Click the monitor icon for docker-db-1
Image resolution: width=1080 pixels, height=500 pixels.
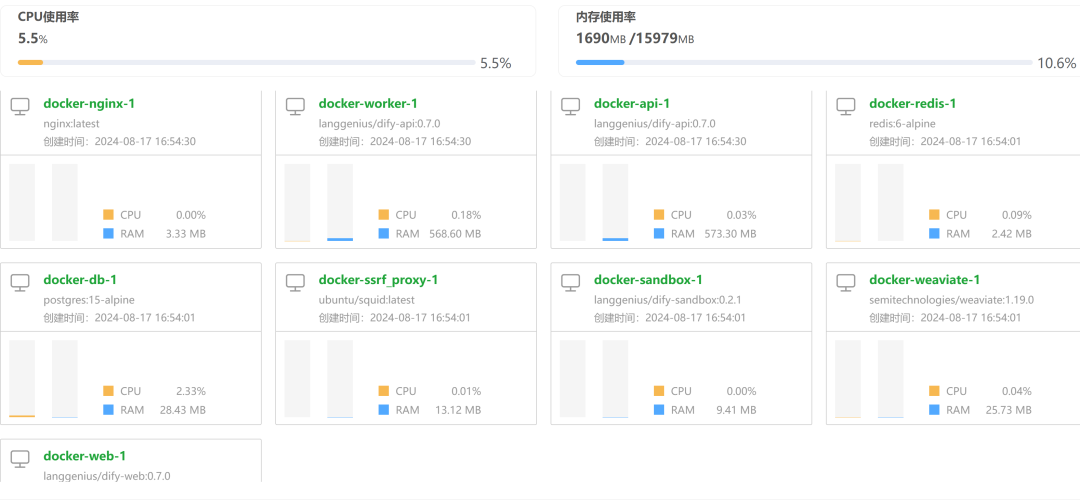21,282
